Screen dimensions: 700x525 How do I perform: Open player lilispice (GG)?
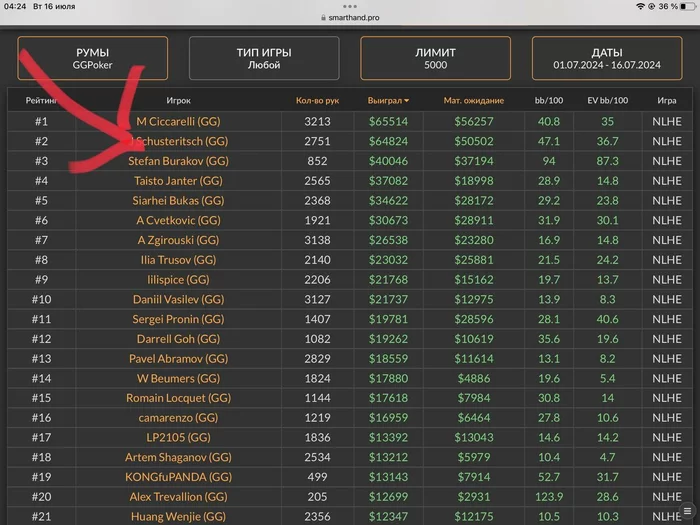[179, 279]
